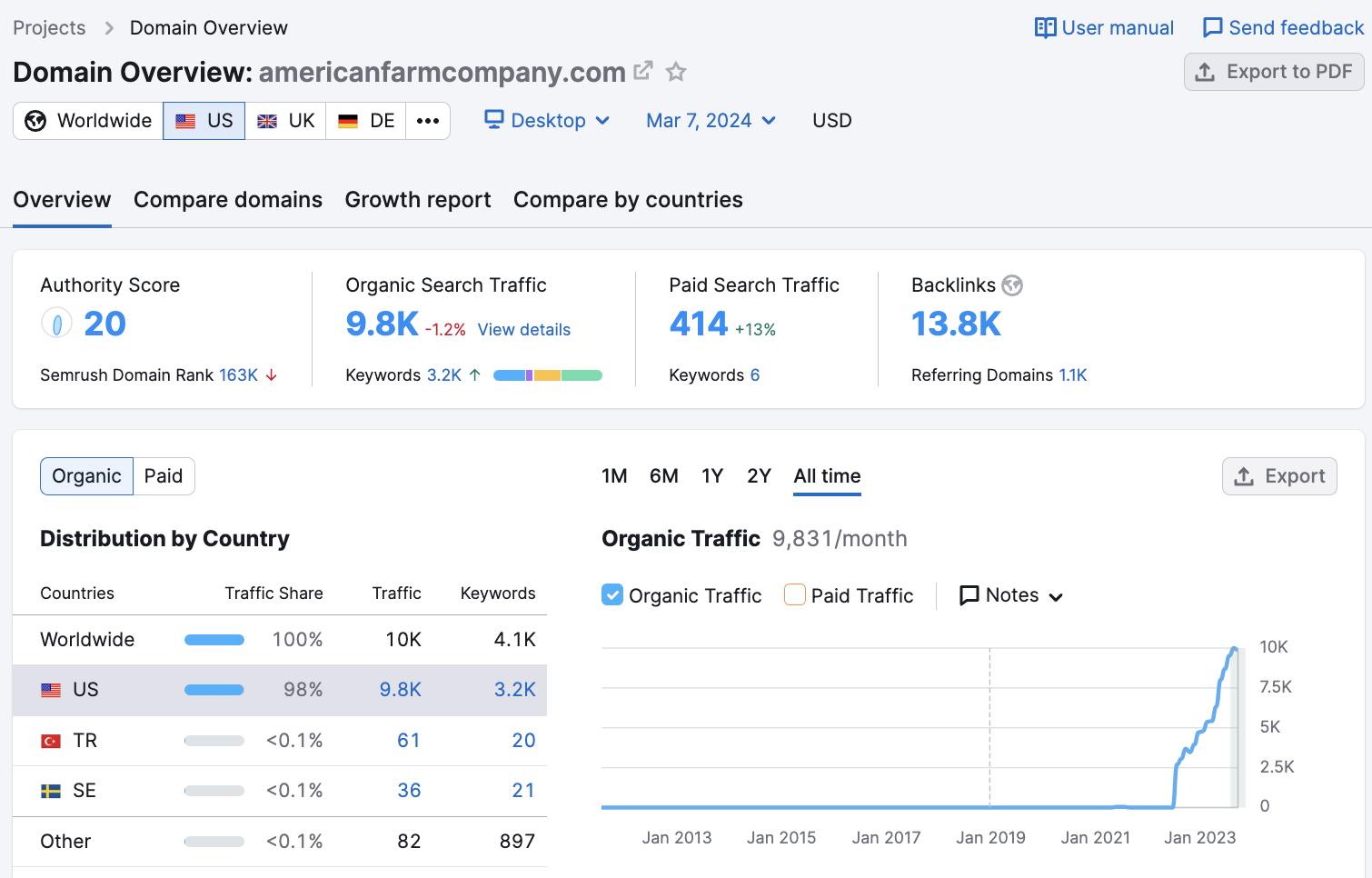
Task: Expand the Notes dropdown
Action: tap(1011, 595)
